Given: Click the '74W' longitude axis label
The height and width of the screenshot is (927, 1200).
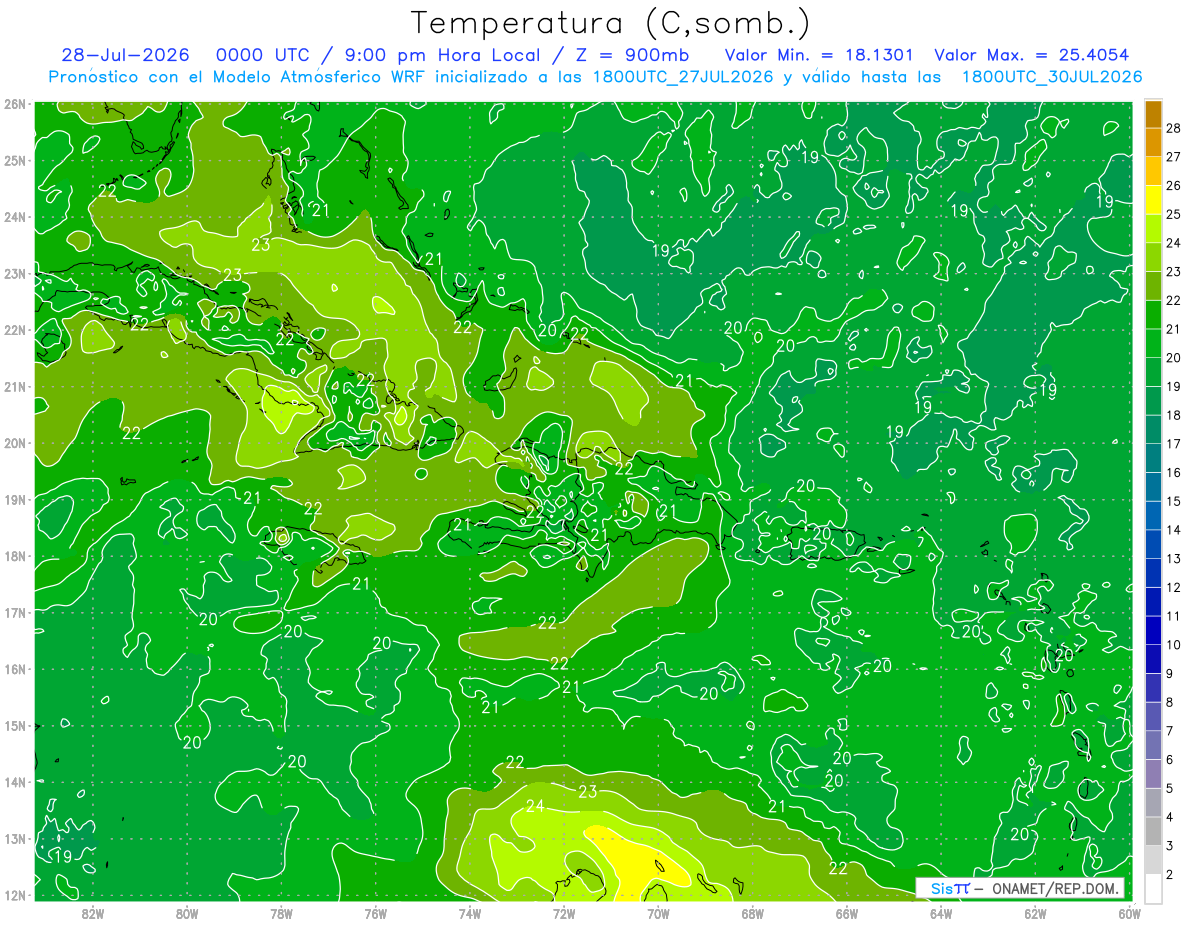Looking at the screenshot, I should (470, 912).
